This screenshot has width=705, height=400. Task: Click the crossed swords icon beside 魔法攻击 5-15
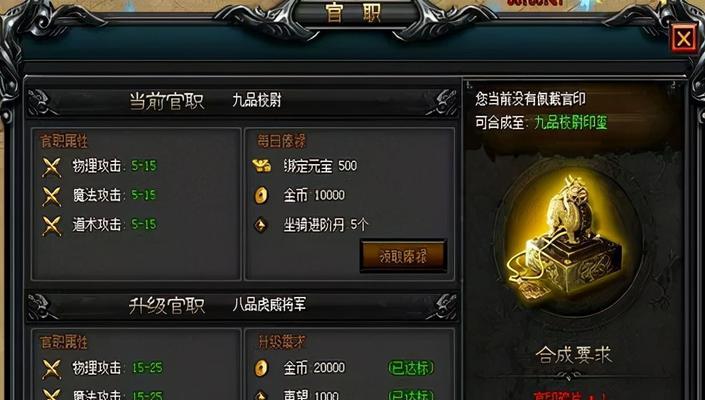coord(51,196)
